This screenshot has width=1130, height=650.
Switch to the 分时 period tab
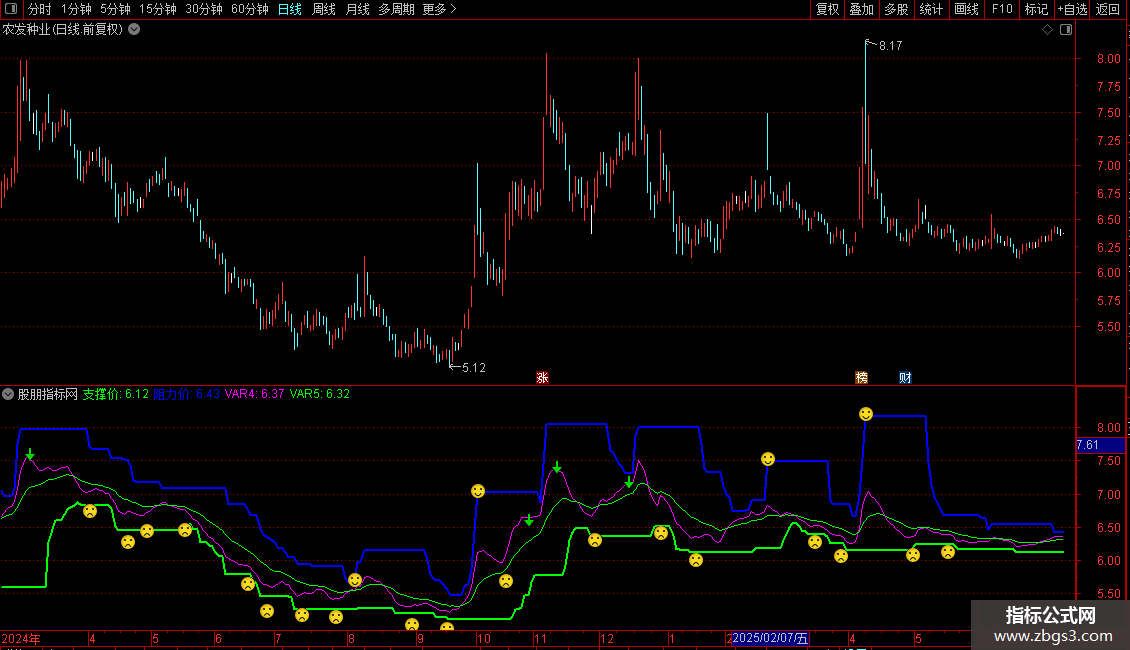click(40, 9)
